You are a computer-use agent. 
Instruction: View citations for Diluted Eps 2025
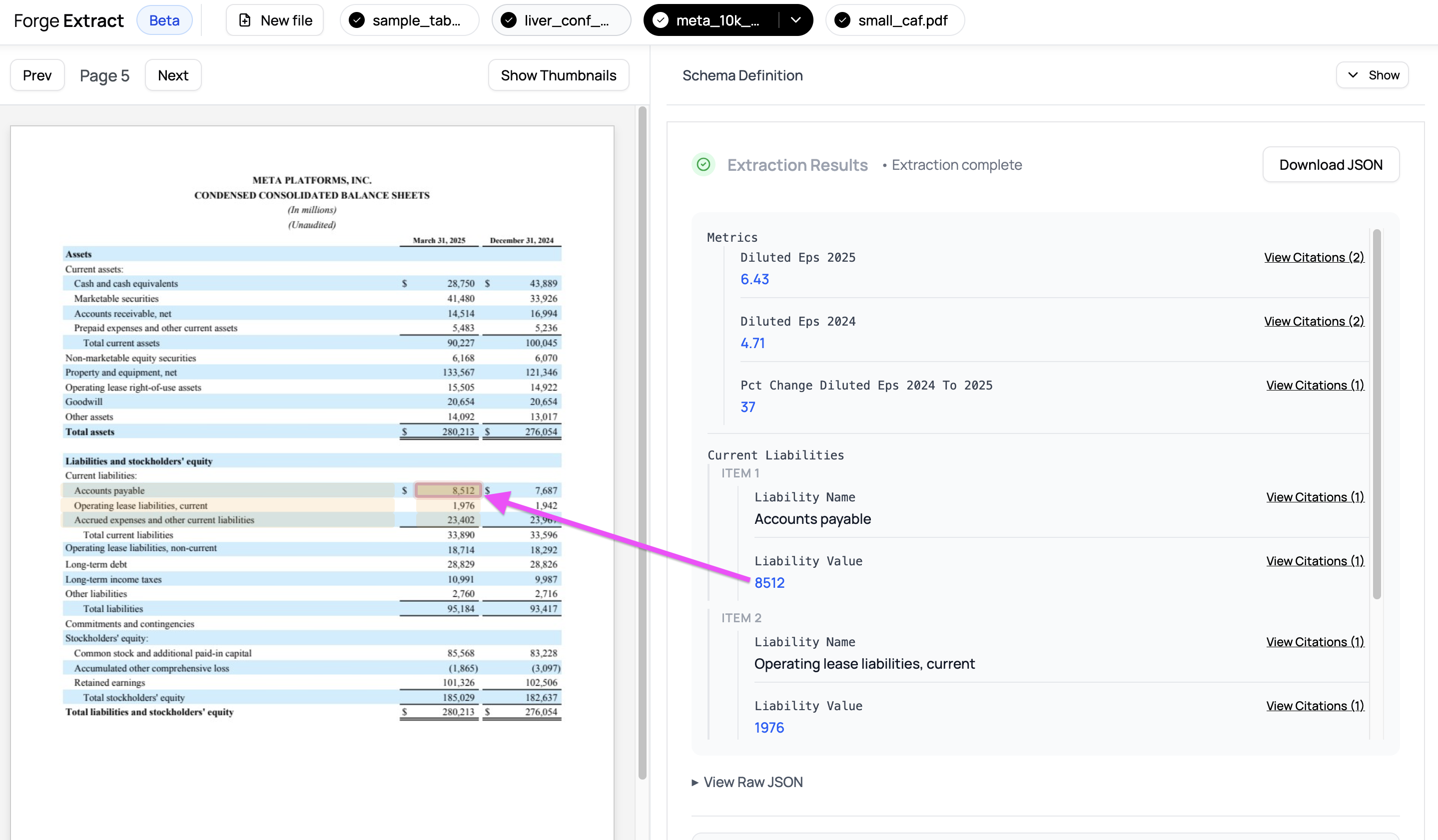[1314, 257]
